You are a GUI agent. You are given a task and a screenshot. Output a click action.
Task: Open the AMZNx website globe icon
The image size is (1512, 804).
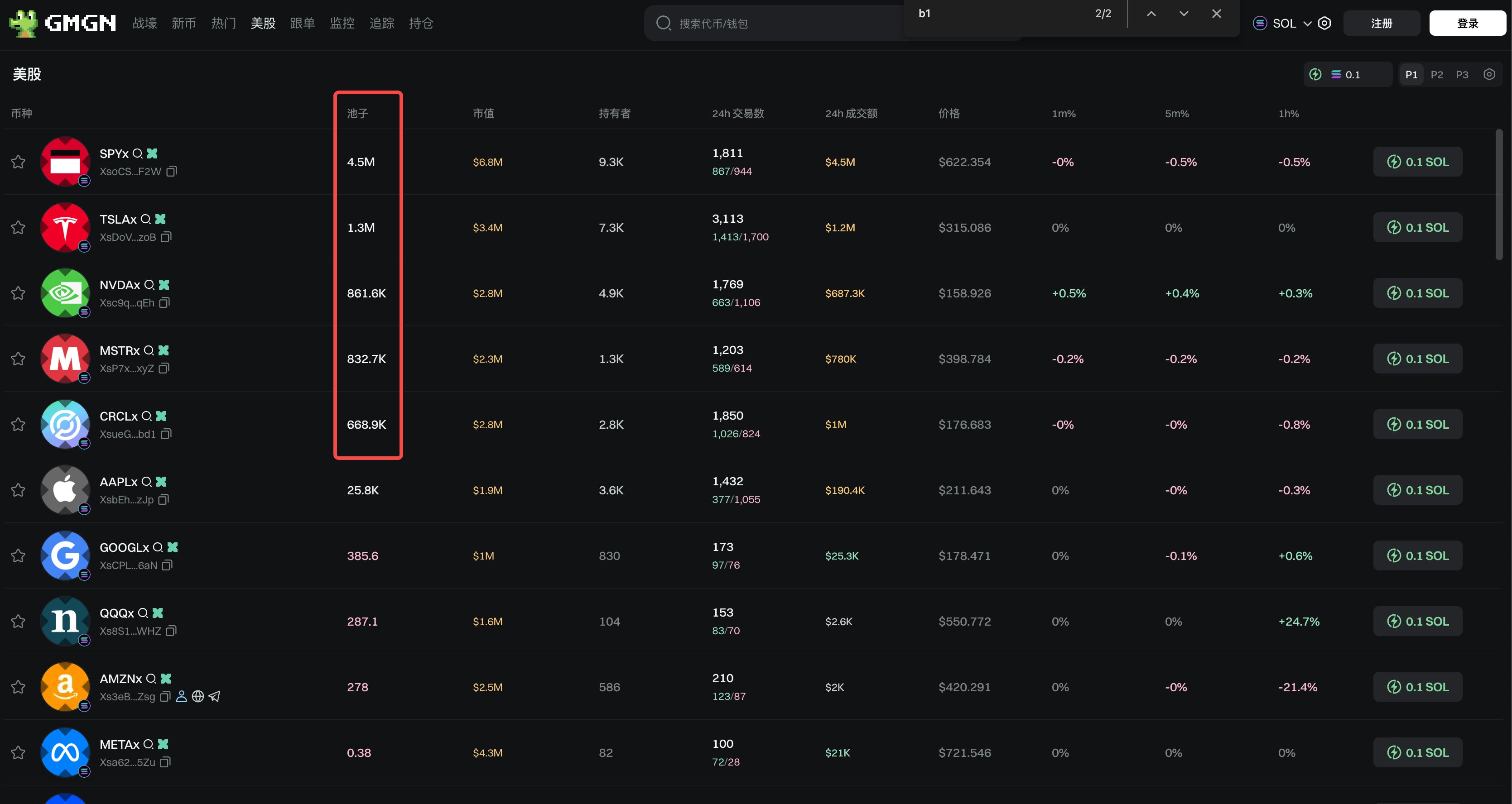[x=198, y=696]
